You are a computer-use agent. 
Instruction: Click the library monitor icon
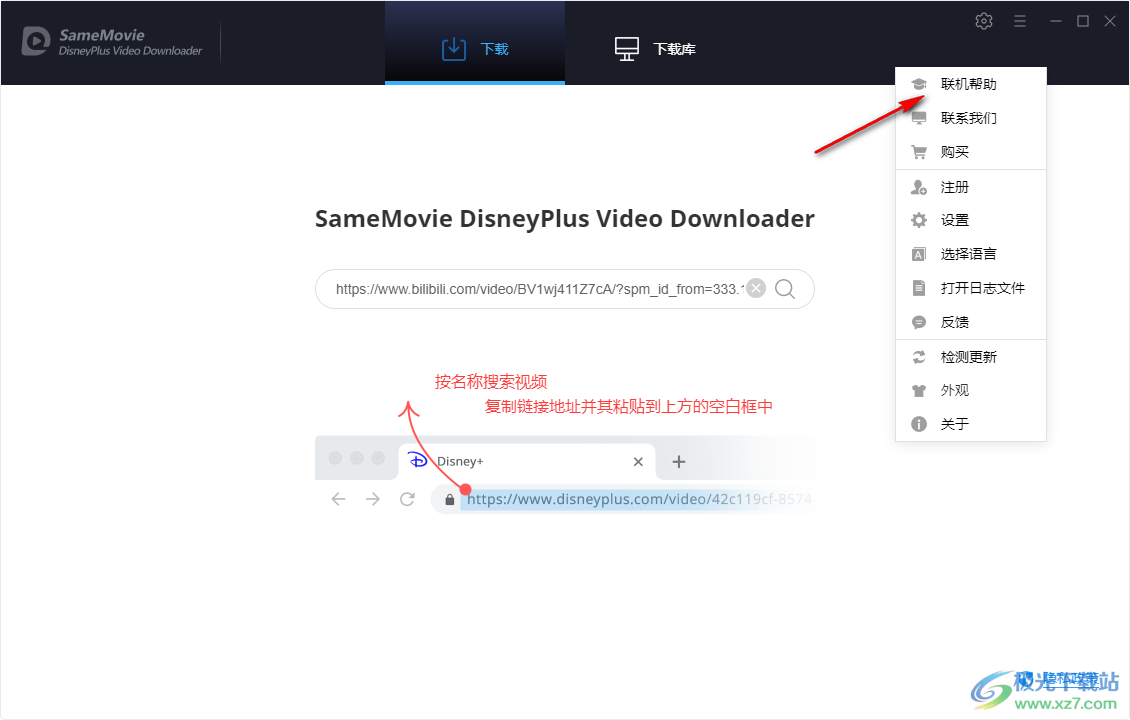(626, 49)
